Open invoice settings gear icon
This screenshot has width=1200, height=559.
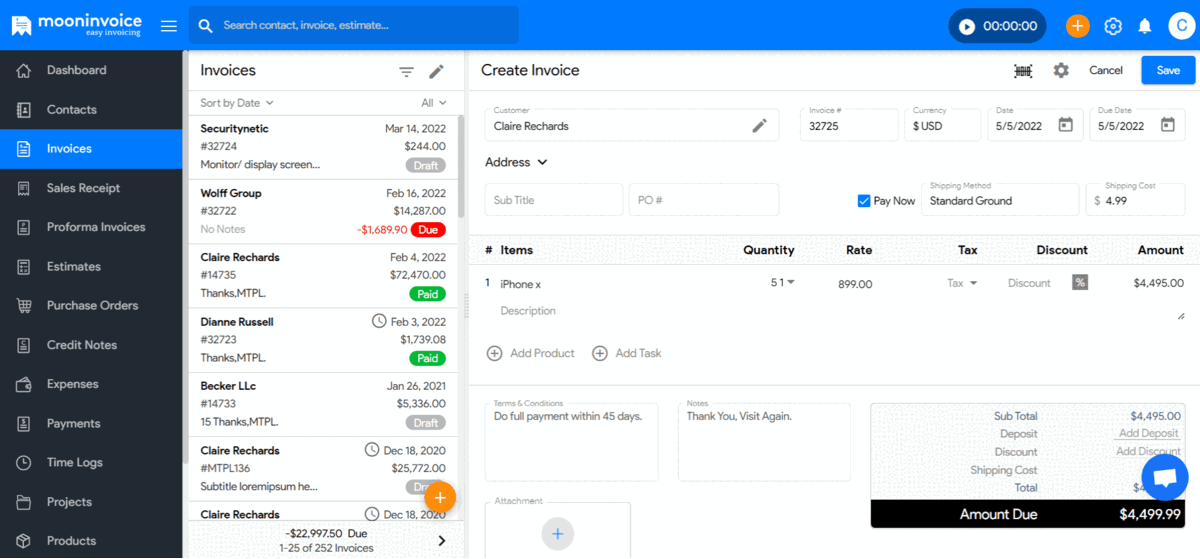click(x=1061, y=71)
